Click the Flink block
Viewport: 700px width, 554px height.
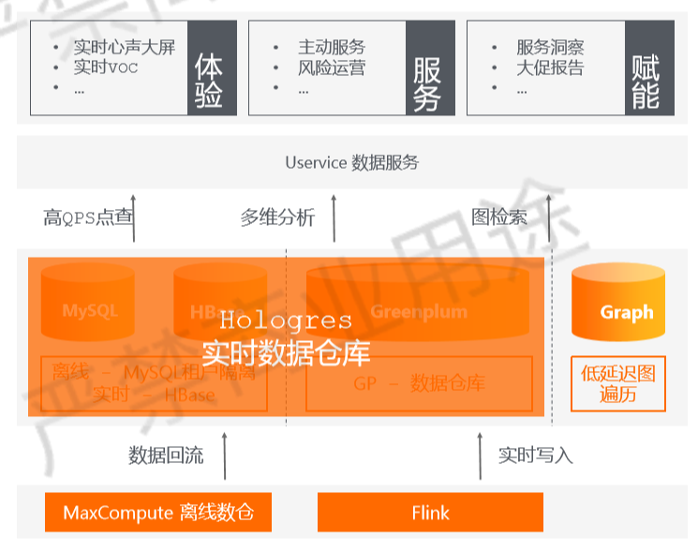[x=430, y=512]
